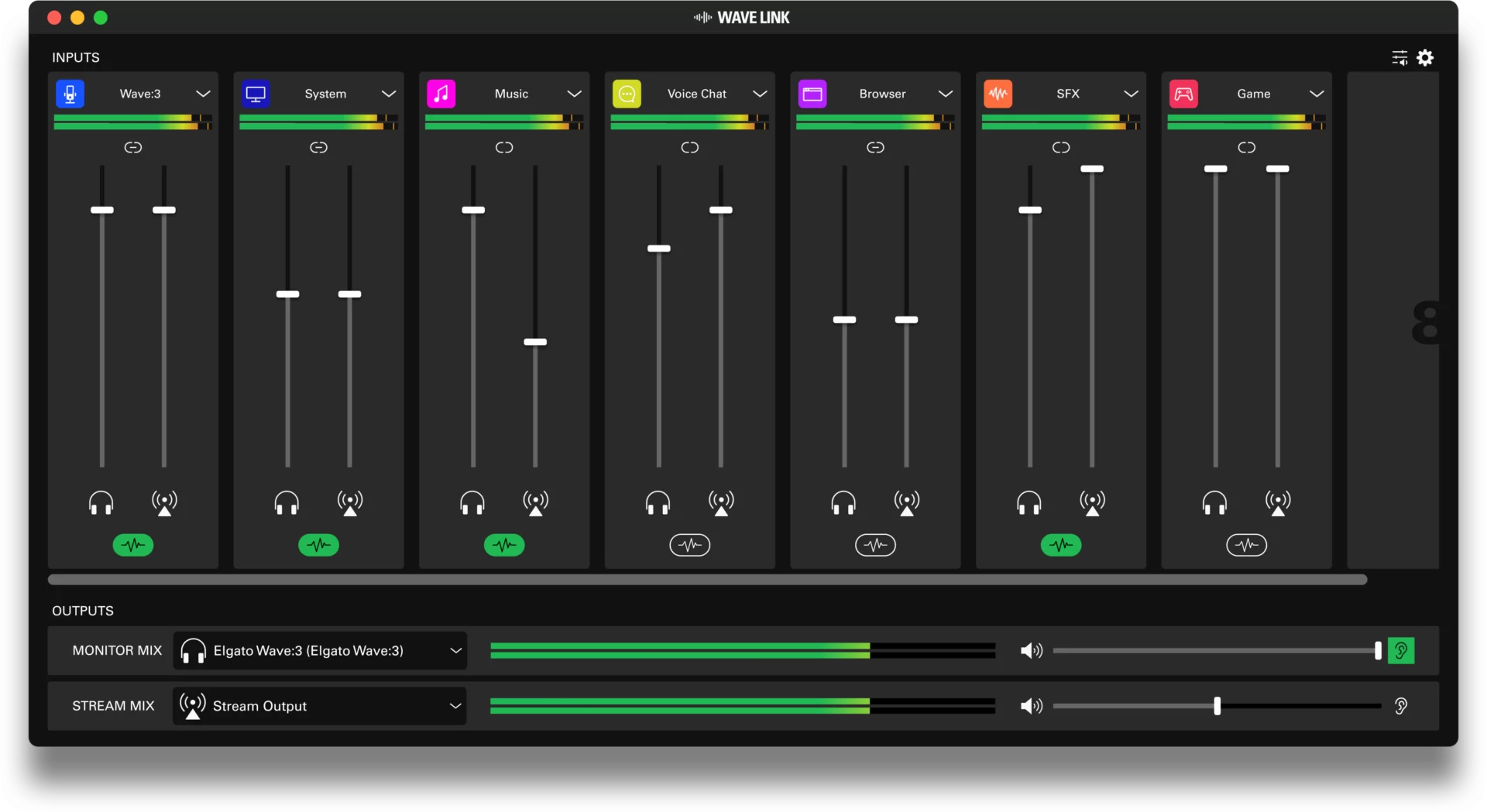Click the Monitor Mix speaker mute icon
Viewport: 1487px width, 812px height.
tap(1032, 651)
